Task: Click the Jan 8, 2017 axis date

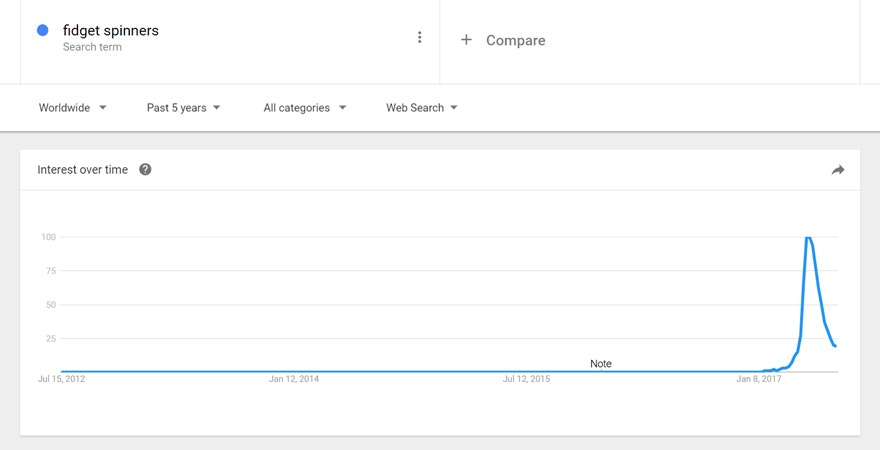Action: click(759, 380)
